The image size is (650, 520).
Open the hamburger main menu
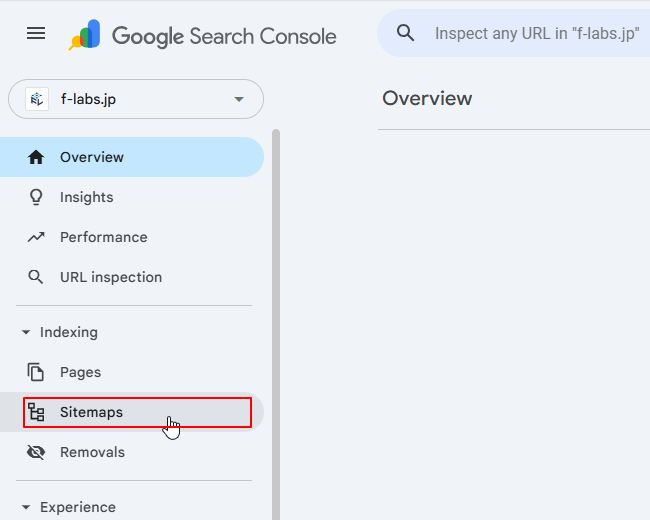(x=36, y=33)
